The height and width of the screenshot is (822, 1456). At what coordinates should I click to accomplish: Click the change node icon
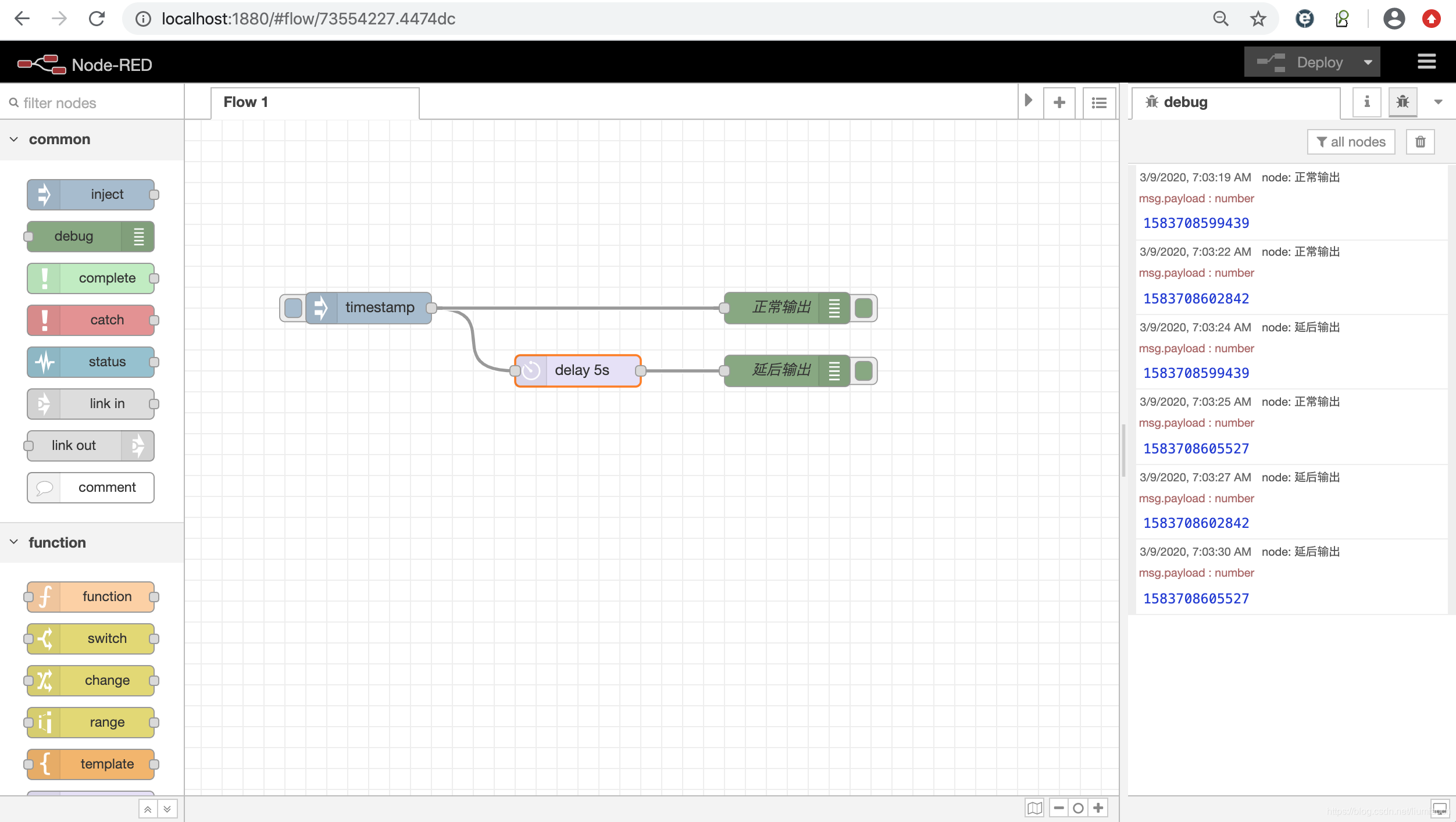click(44, 680)
